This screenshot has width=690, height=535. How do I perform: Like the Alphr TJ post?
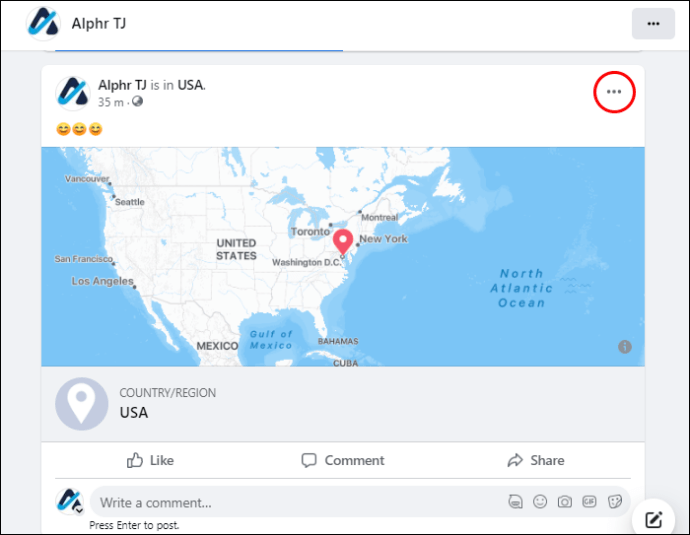[x=150, y=460]
